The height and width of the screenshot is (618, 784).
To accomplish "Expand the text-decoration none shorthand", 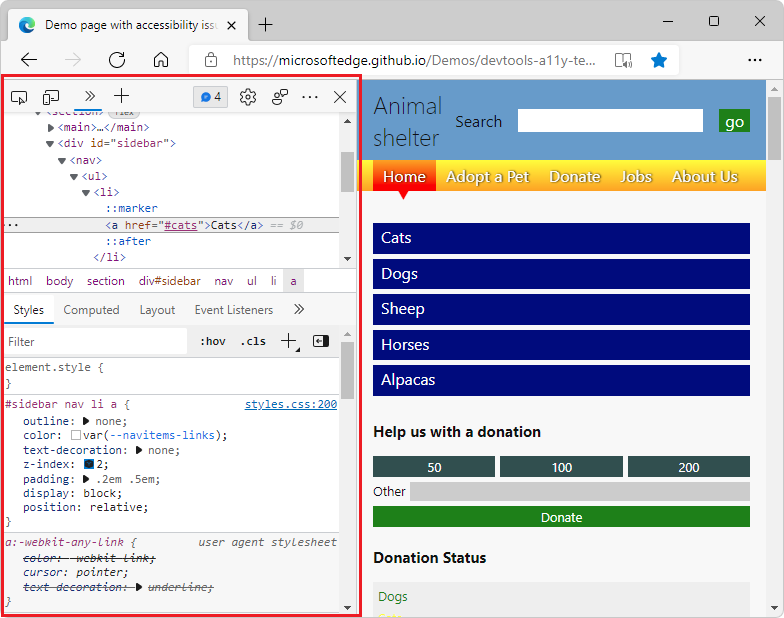I will (139, 450).
